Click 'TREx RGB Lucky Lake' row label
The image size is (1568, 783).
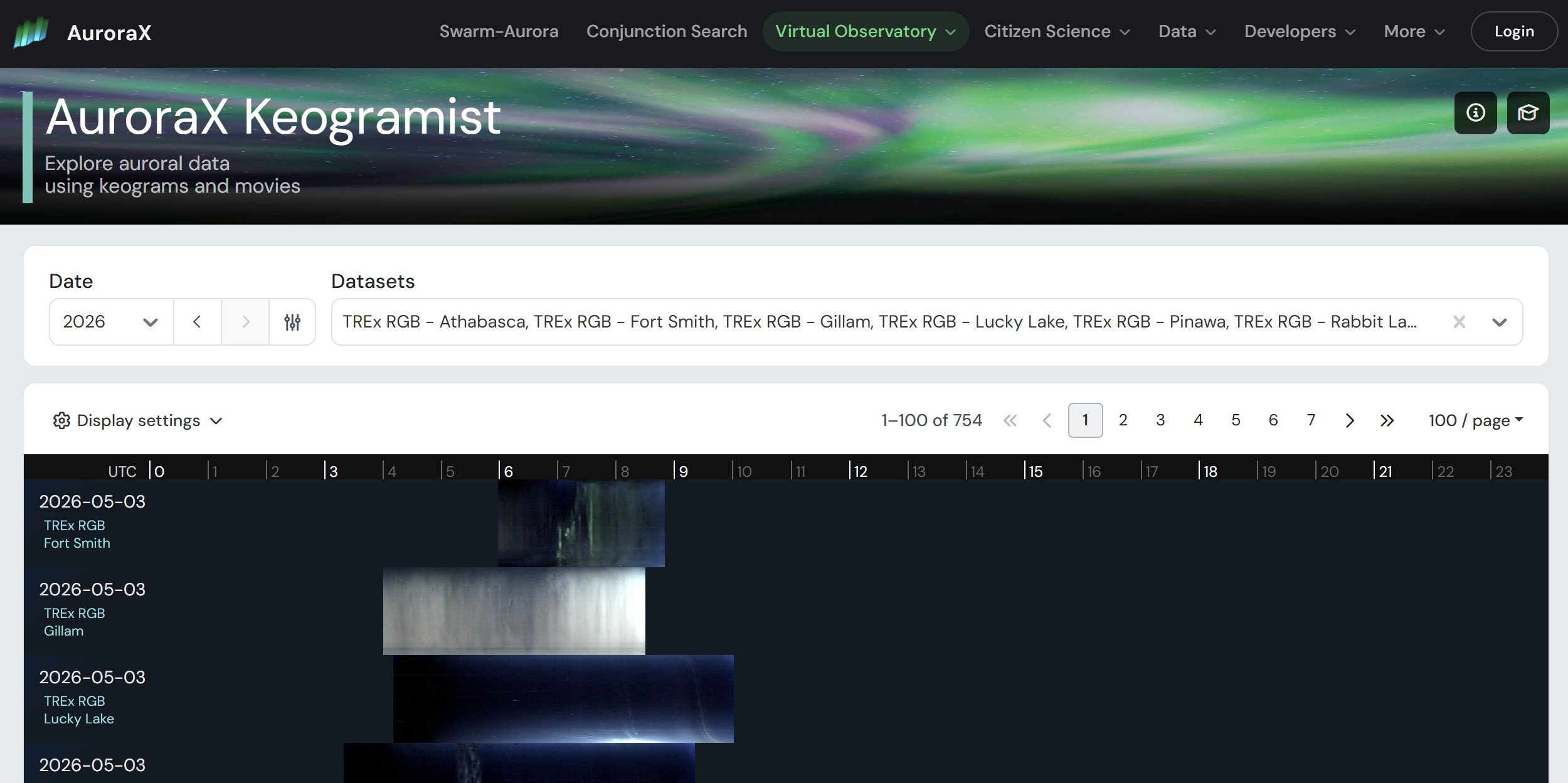pyautogui.click(x=78, y=710)
